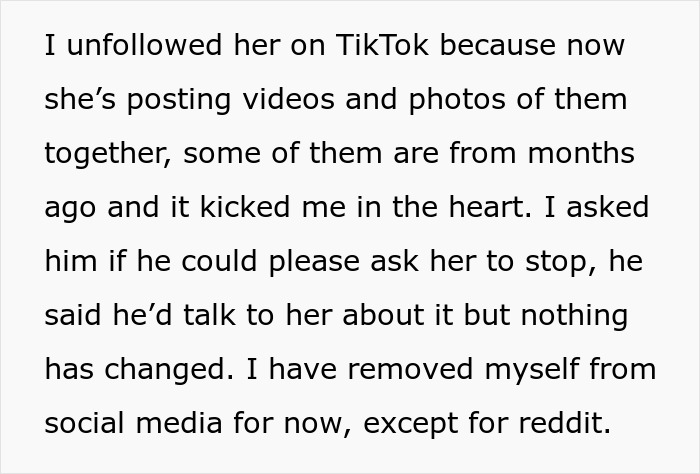Click the word 'together,' starting the third line
Screen dimensions: 700x474
[108, 154]
